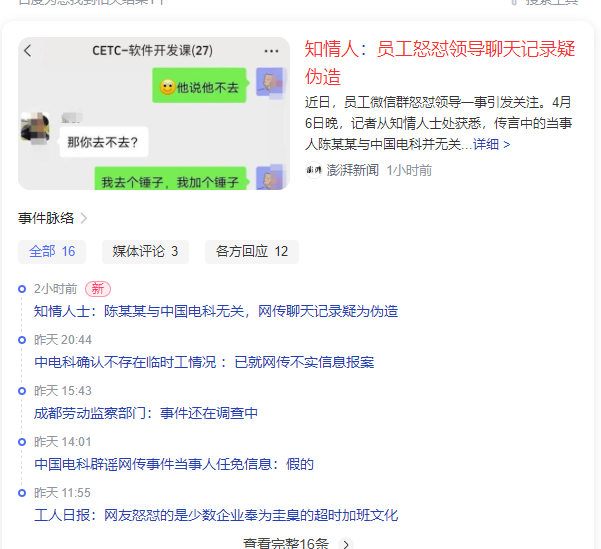Open 成都劳动监察部门 investigation article

pos(146,413)
